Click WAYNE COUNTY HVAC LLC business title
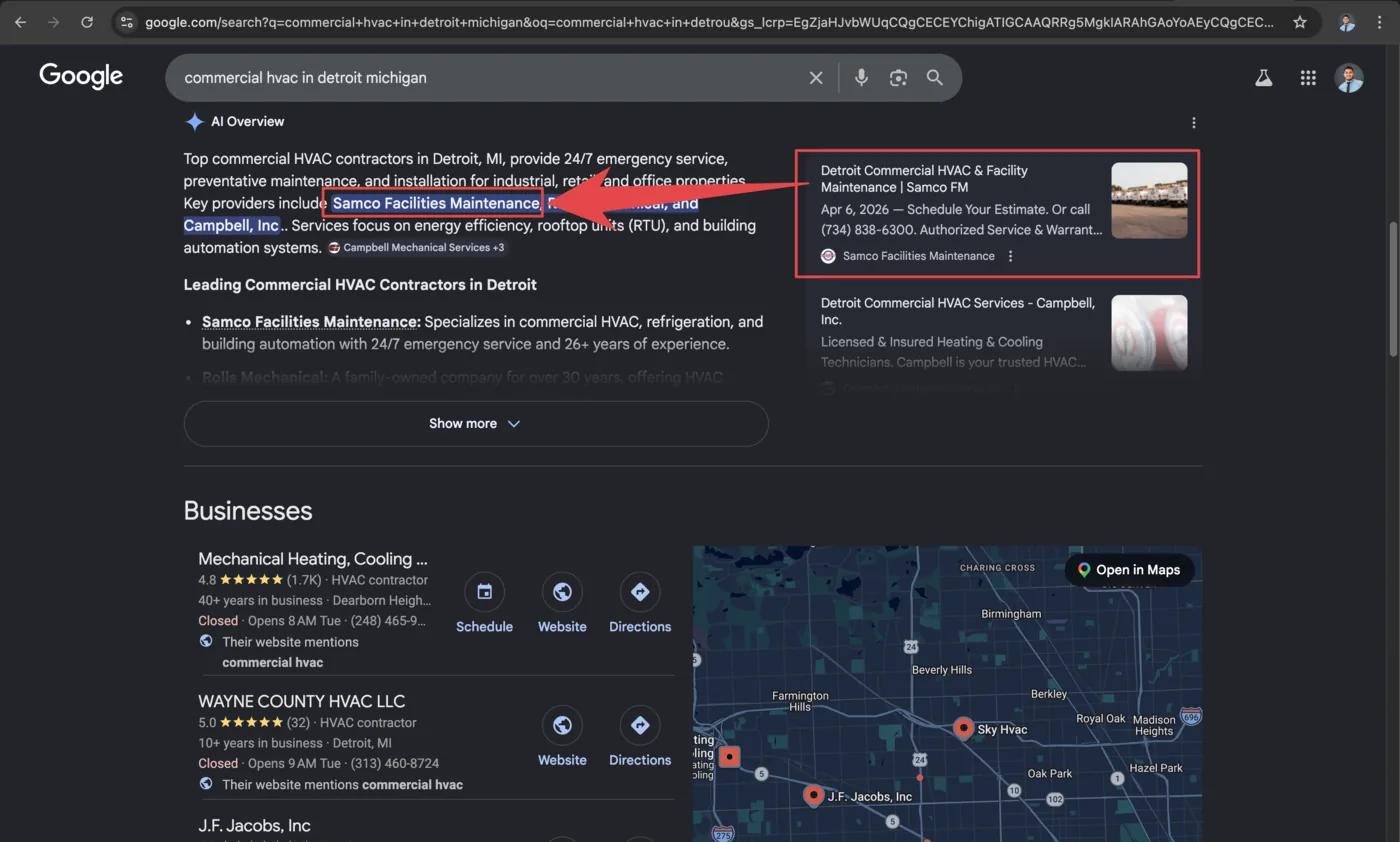The image size is (1400, 842). 301,701
